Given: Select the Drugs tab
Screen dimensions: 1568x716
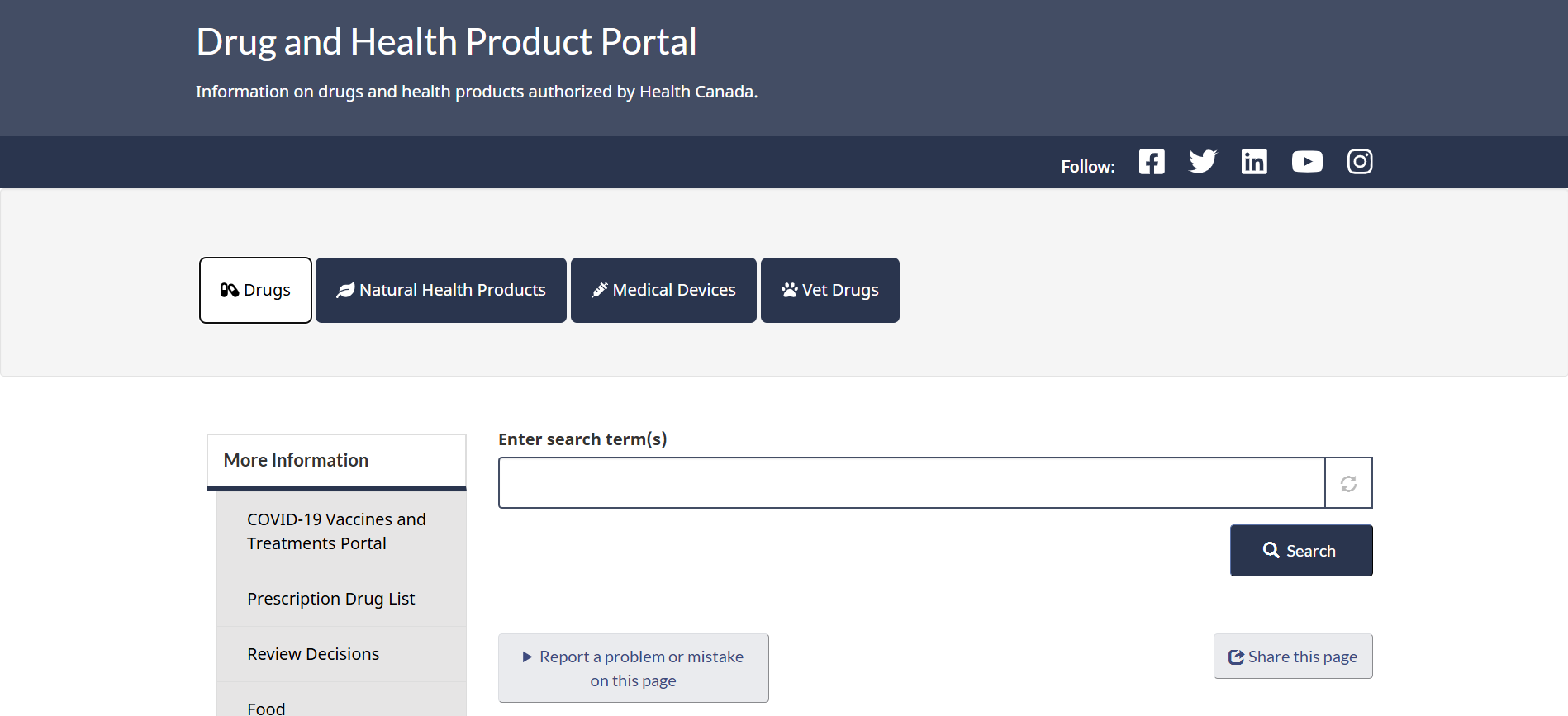Looking at the screenshot, I should click(255, 290).
